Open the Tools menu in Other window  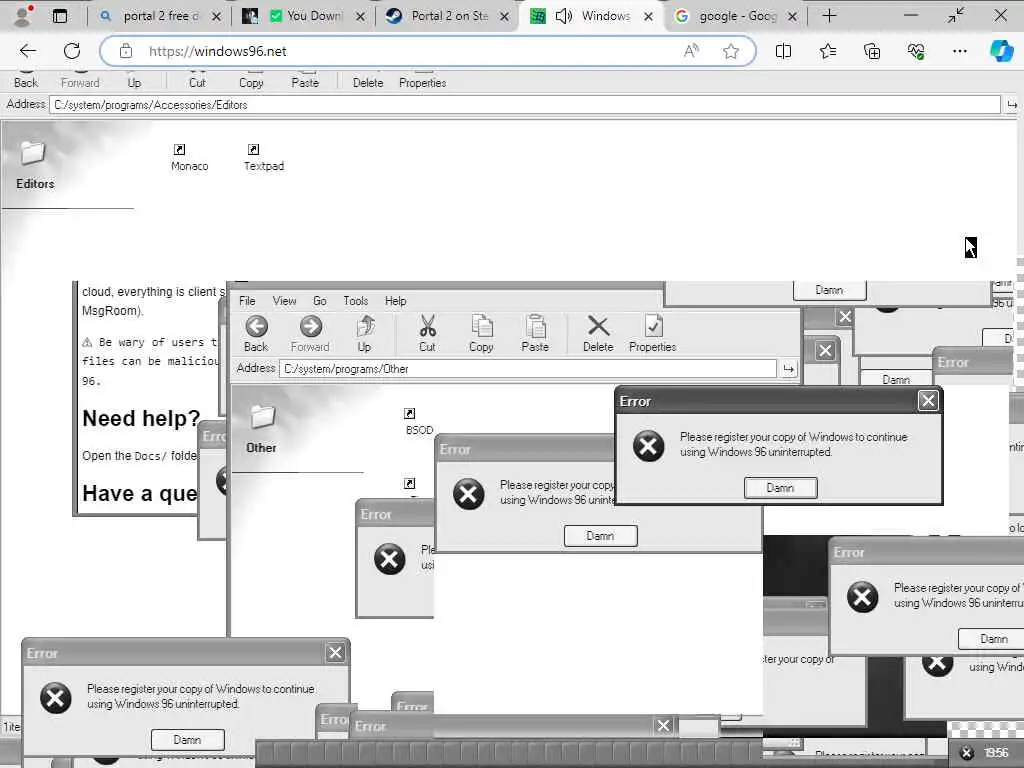click(356, 301)
